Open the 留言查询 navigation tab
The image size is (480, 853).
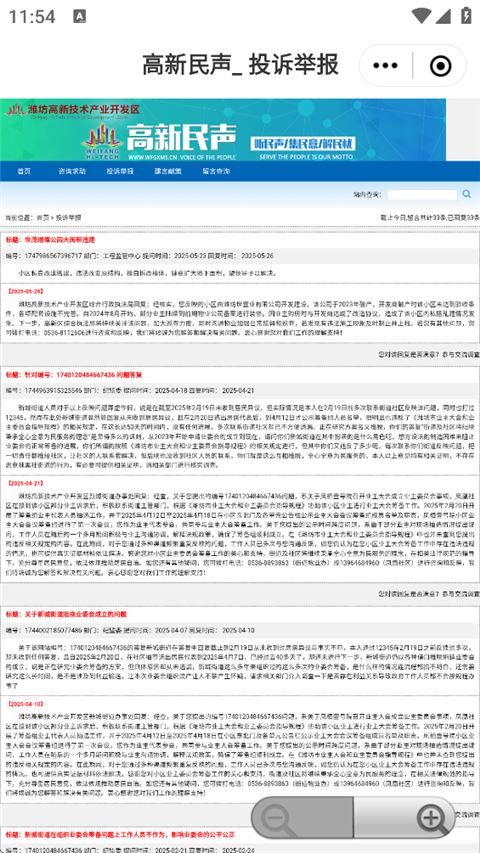pos(216,171)
